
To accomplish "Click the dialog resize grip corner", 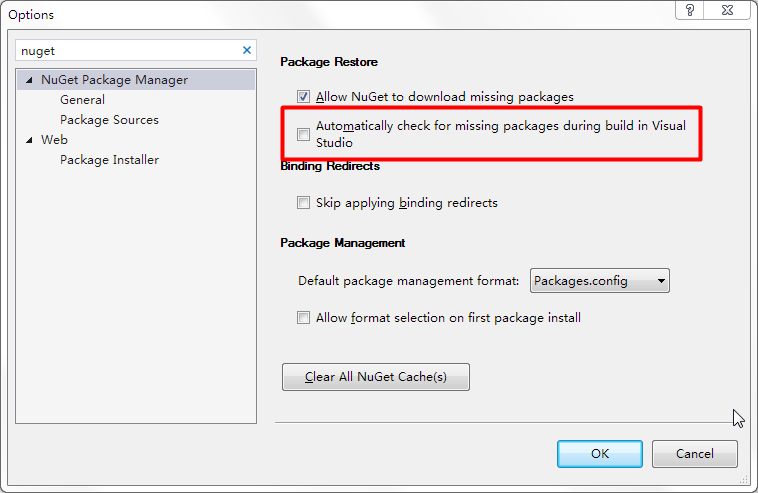I will click(744, 479).
